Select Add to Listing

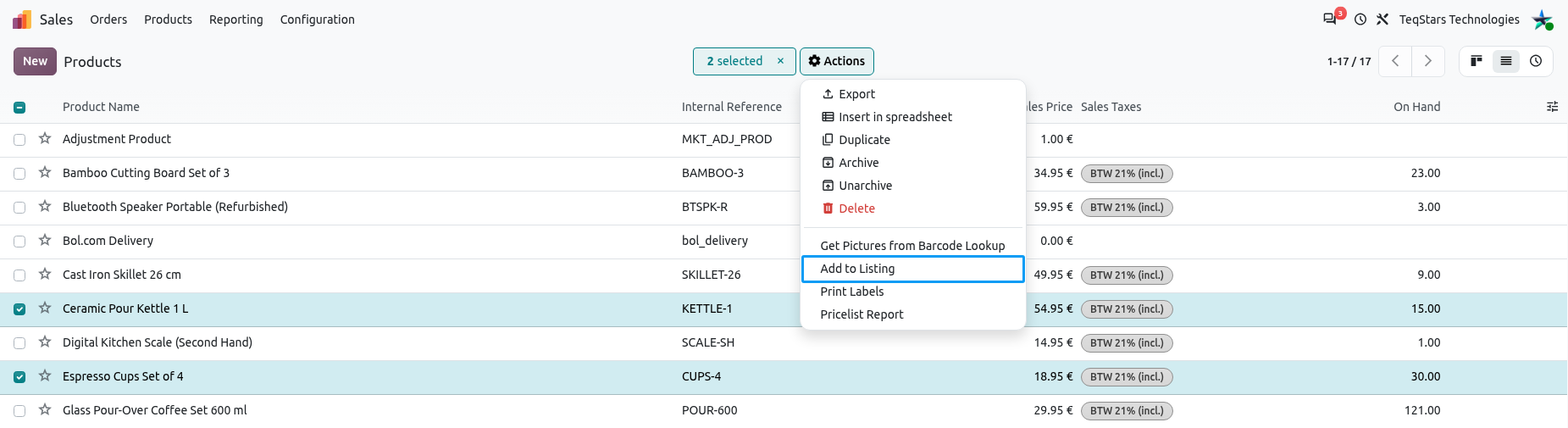913,269
